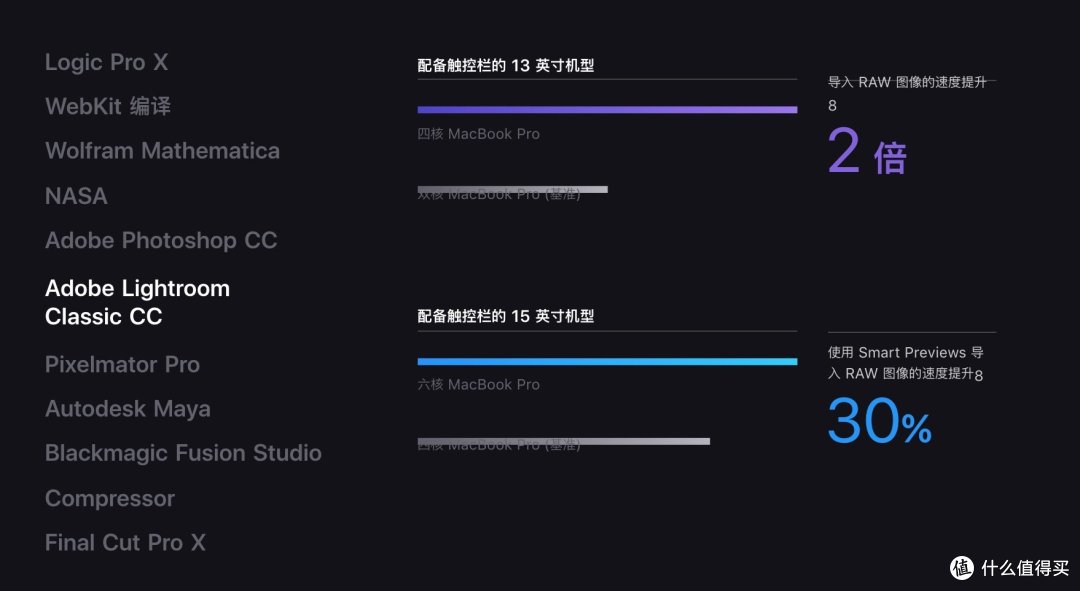Screen dimensions: 1080x591
Task: Select Adobe Lightroom Classic CC entry
Action: (138, 302)
